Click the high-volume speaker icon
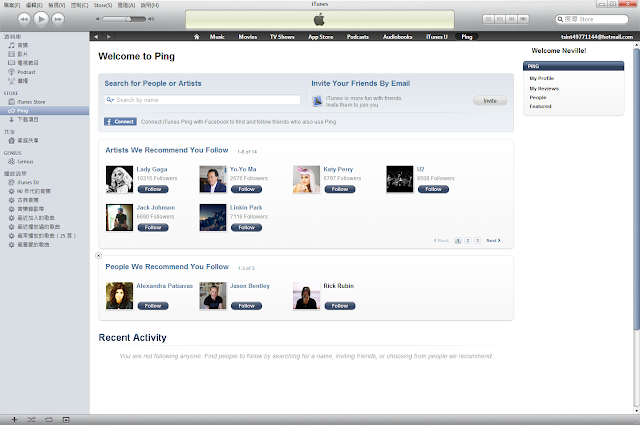The width and height of the screenshot is (640, 425). click(151, 19)
